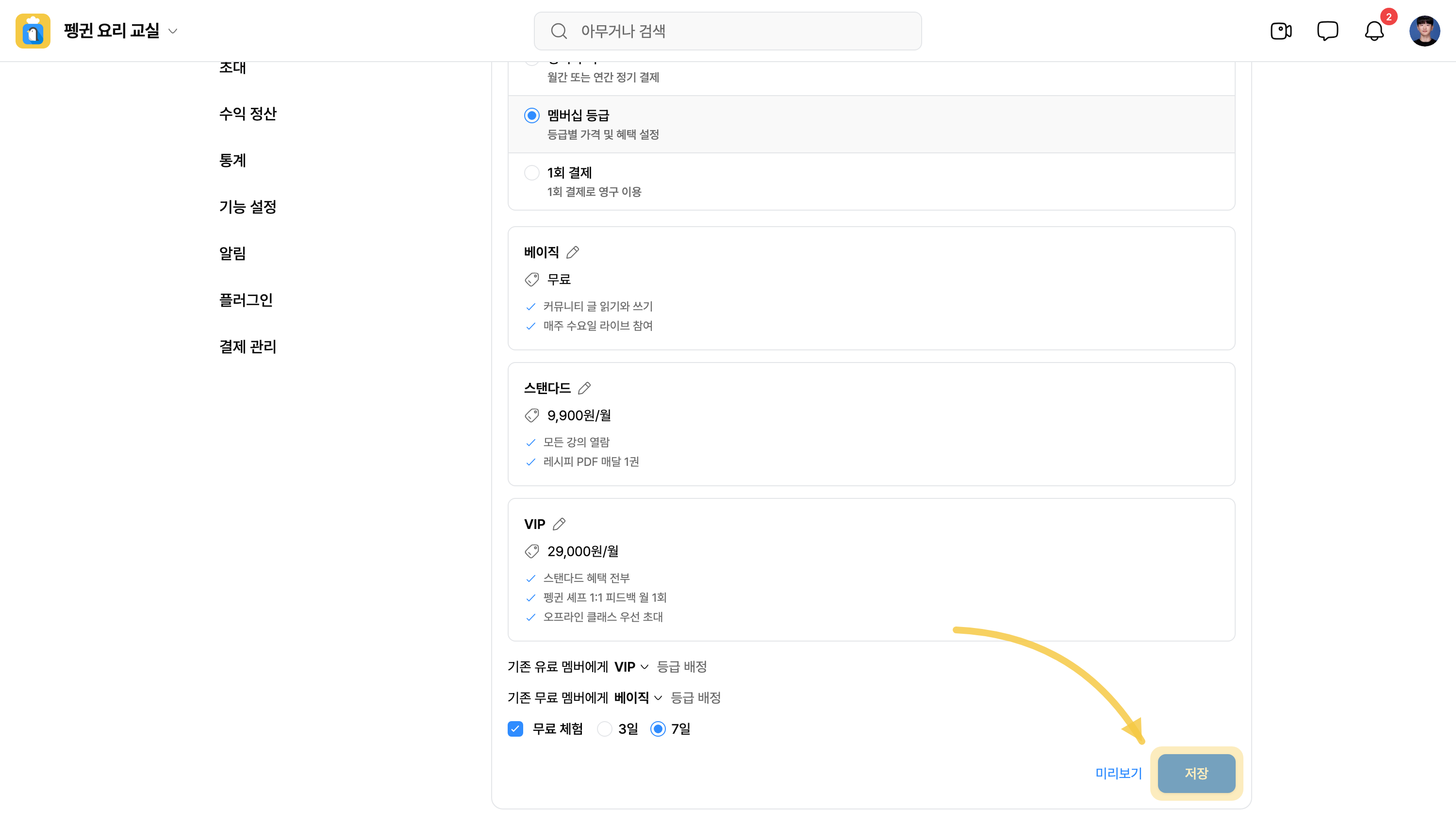Click the penguin chef community logo
The image size is (1456, 825).
tap(33, 31)
